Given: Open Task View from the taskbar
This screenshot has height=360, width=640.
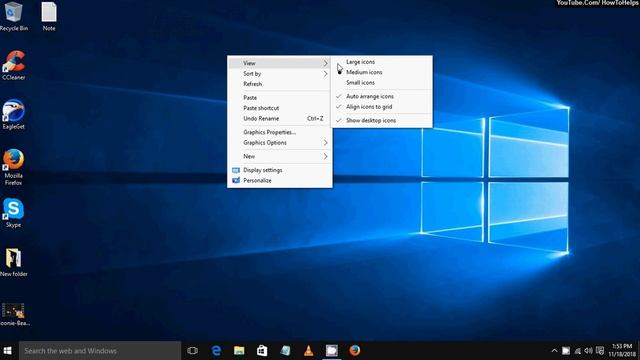Looking at the screenshot, I should tap(192, 351).
